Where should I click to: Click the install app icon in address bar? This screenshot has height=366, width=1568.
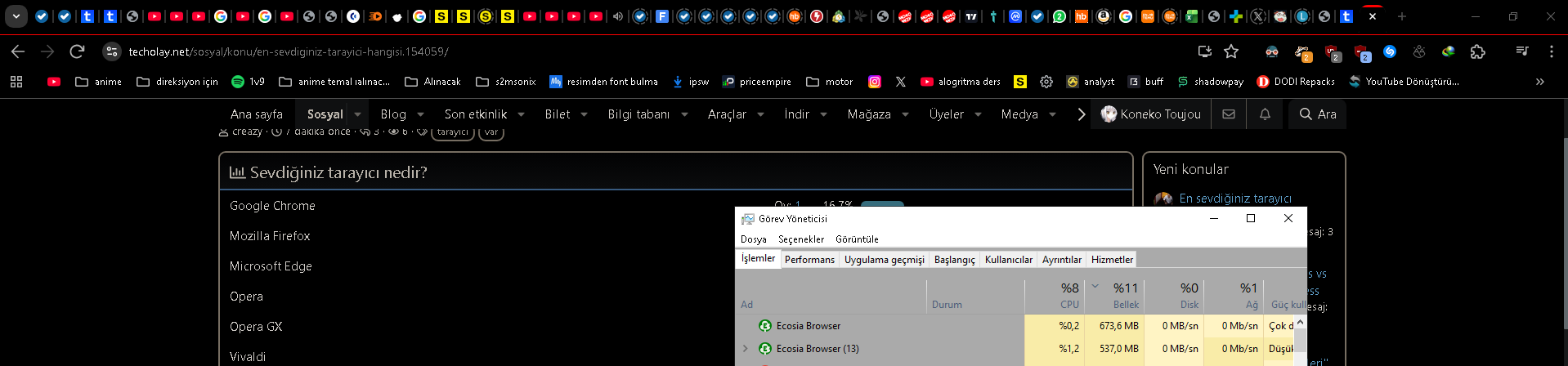click(x=1204, y=51)
